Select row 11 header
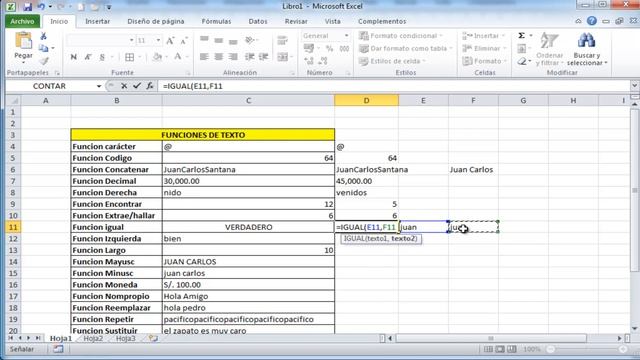 pos(13,227)
